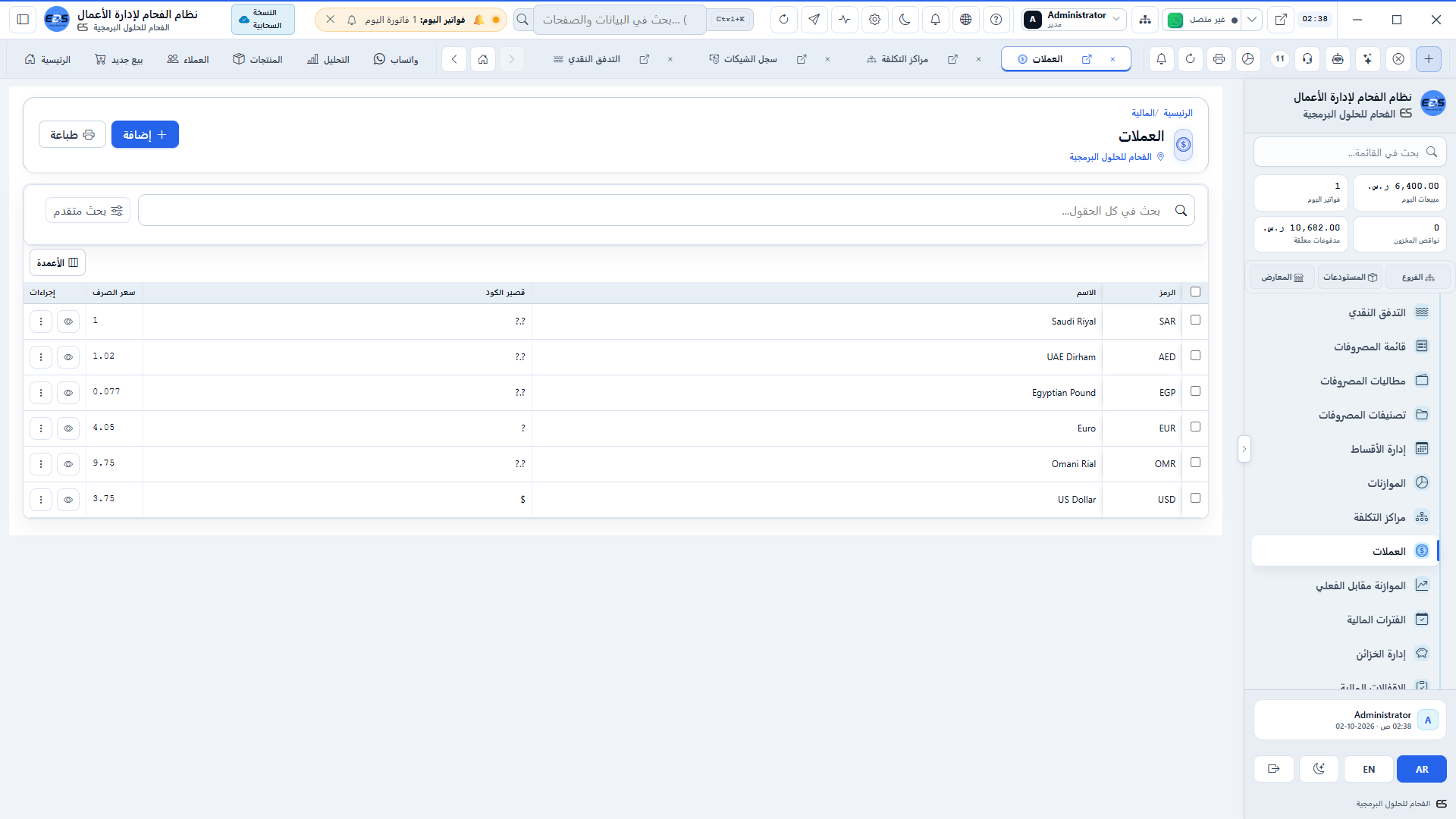The image size is (1456, 819).
Task: Open the الأعمدة columns selector
Action: click(x=58, y=262)
